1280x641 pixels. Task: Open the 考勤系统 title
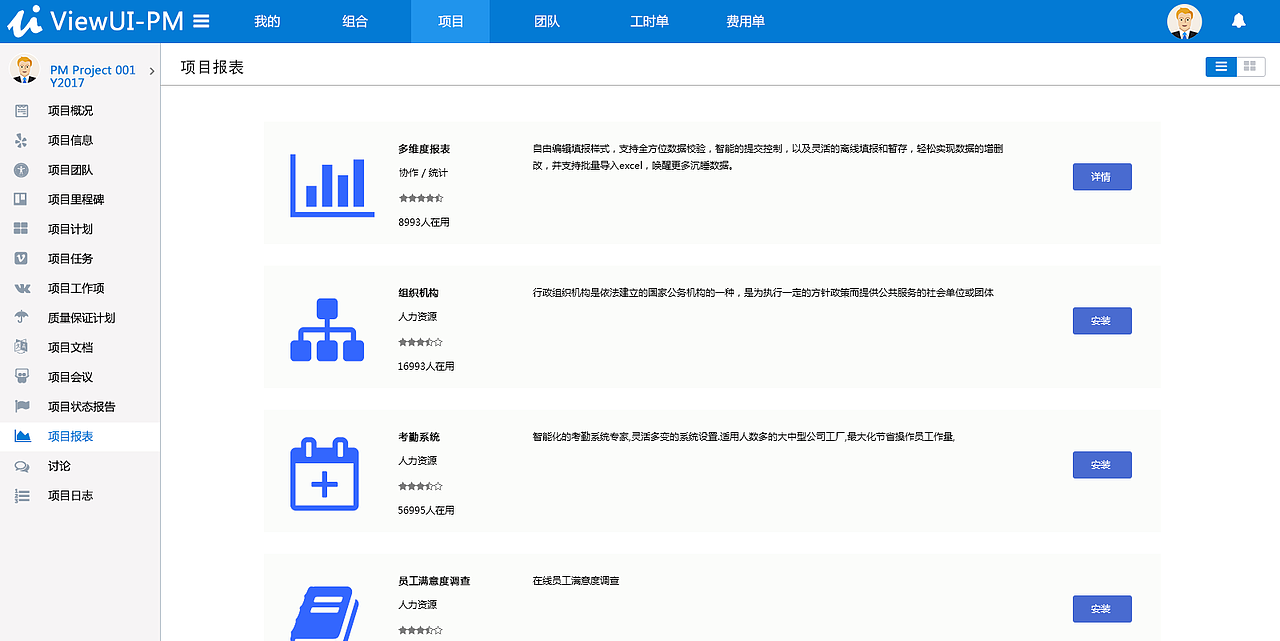click(x=418, y=437)
